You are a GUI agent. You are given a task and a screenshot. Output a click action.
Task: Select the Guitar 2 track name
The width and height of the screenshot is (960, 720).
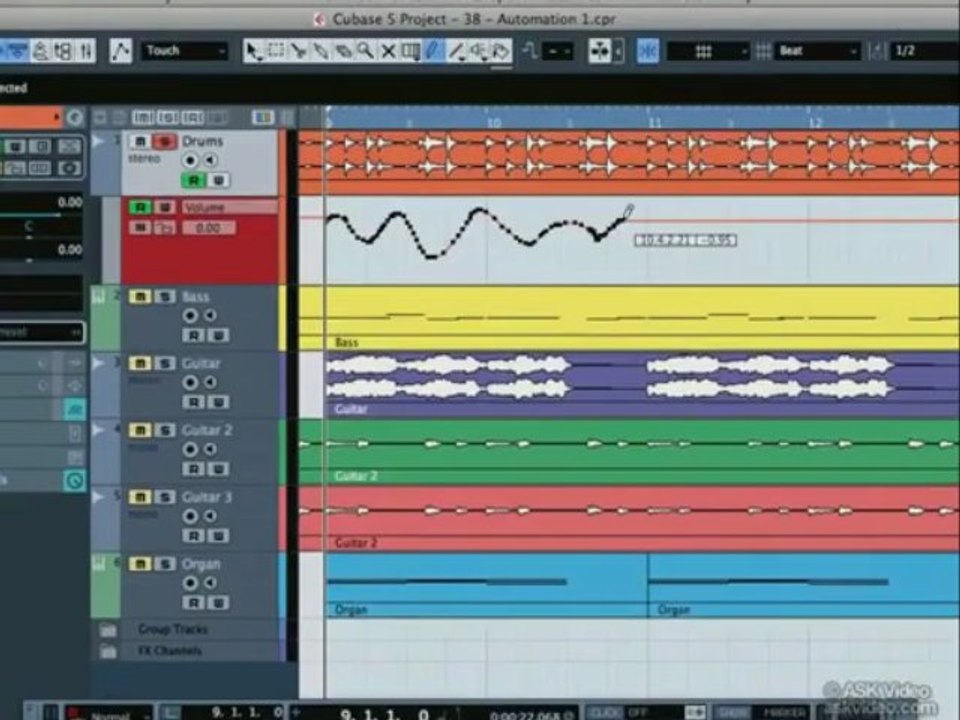207,430
